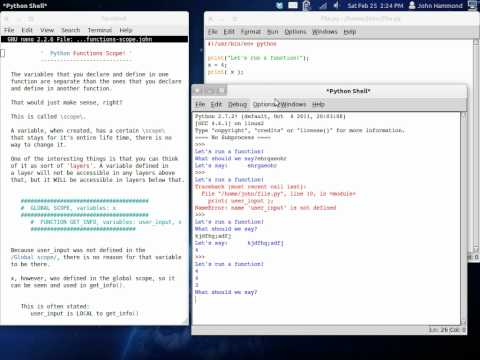
Task: Click the 'No Subprocess' line in the shell
Action: tap(233, 137)
